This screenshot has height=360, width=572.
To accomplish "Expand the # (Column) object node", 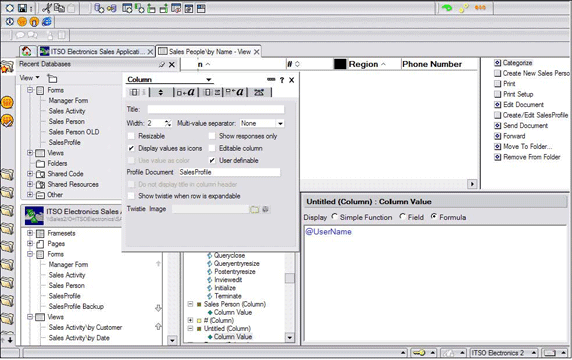I will pos(190,320).
